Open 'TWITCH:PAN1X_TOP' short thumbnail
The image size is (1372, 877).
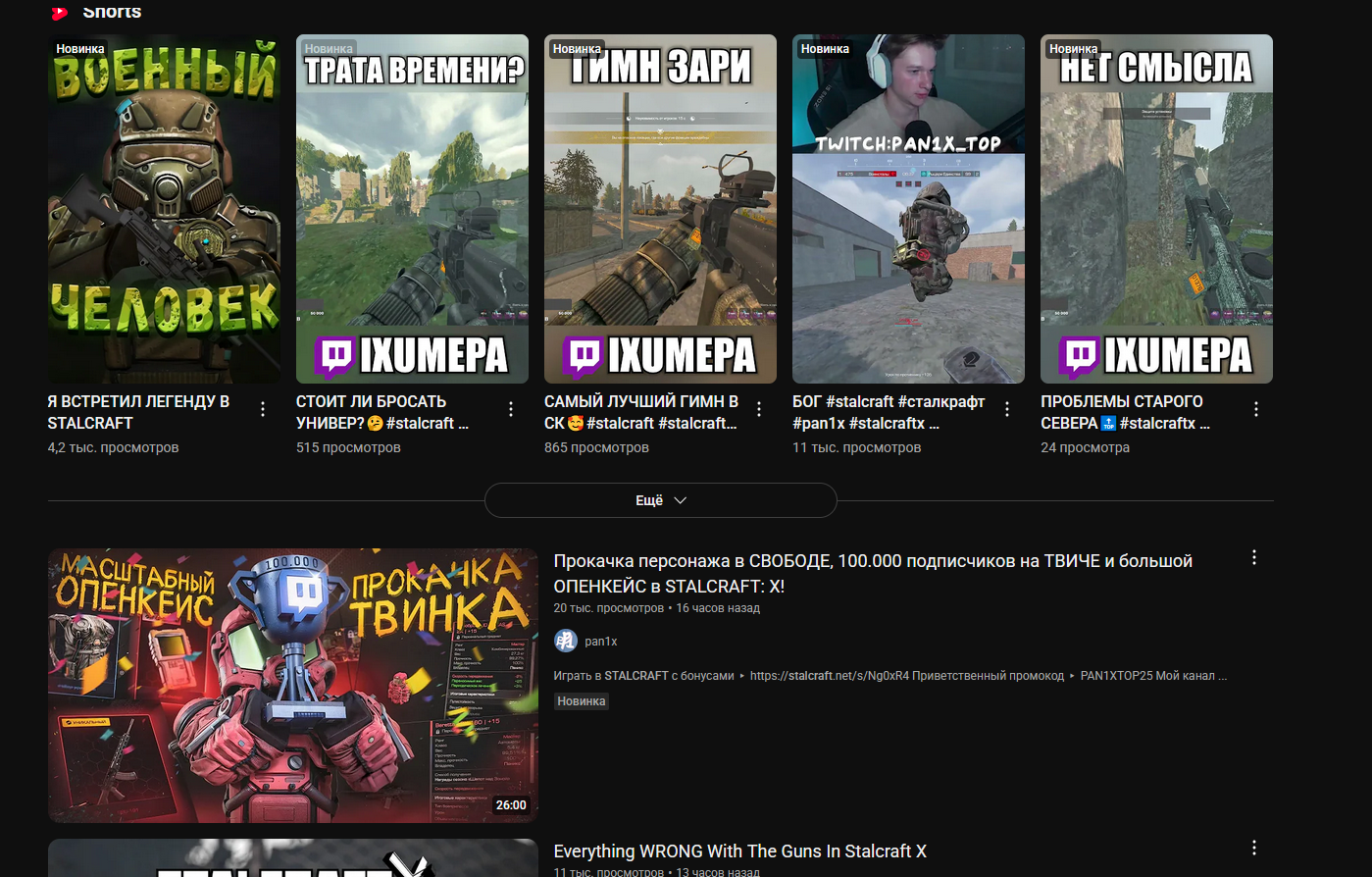click(x=908, y=209)
